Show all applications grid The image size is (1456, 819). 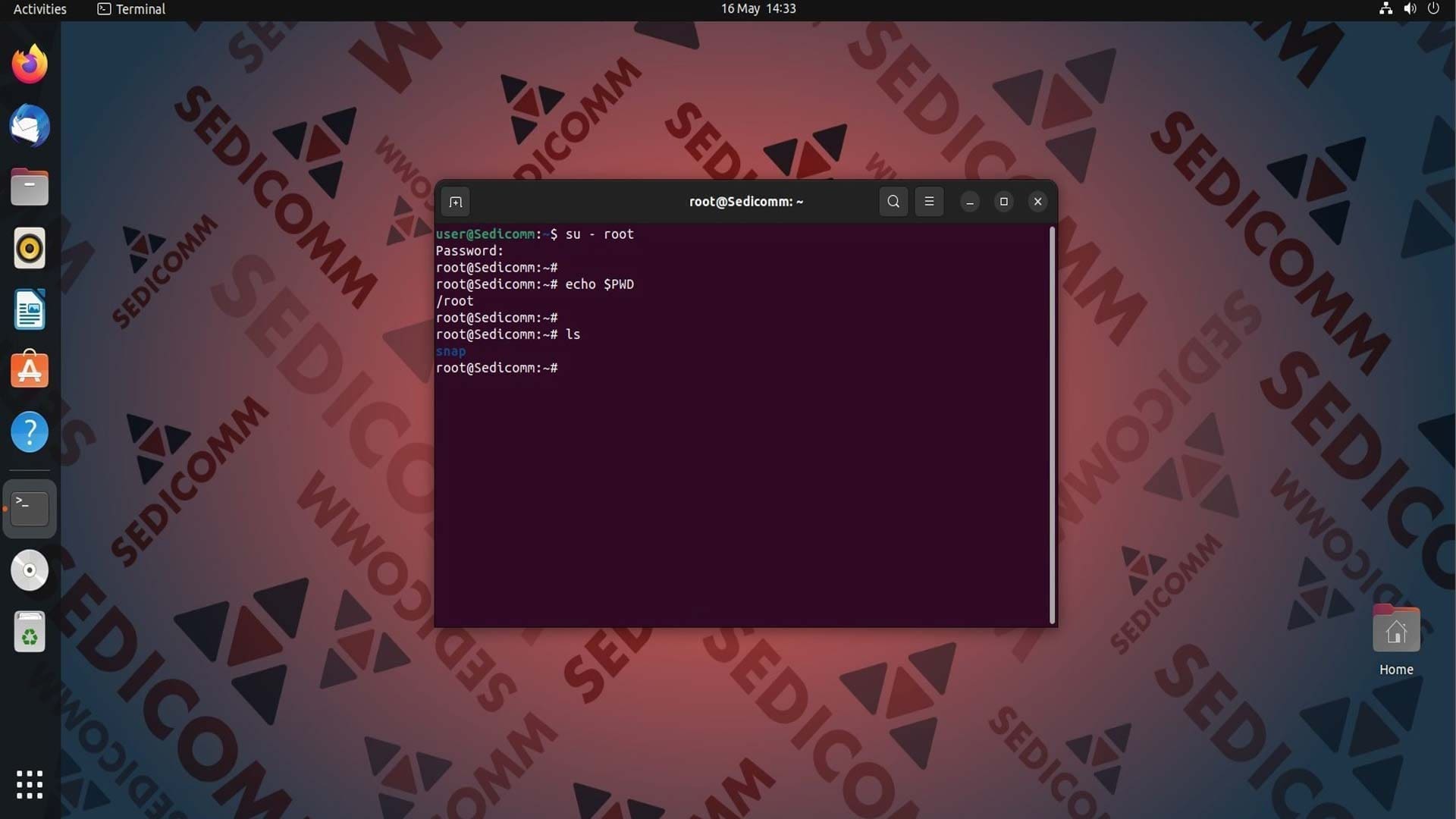pyautogui.click(x=30, y=785)
